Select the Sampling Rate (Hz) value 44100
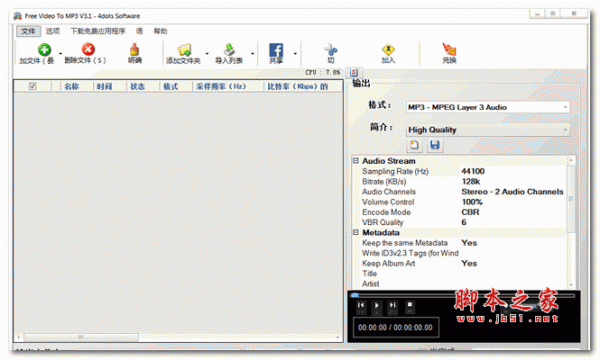Viewport: 600px width, 360px height. (473, 171)
